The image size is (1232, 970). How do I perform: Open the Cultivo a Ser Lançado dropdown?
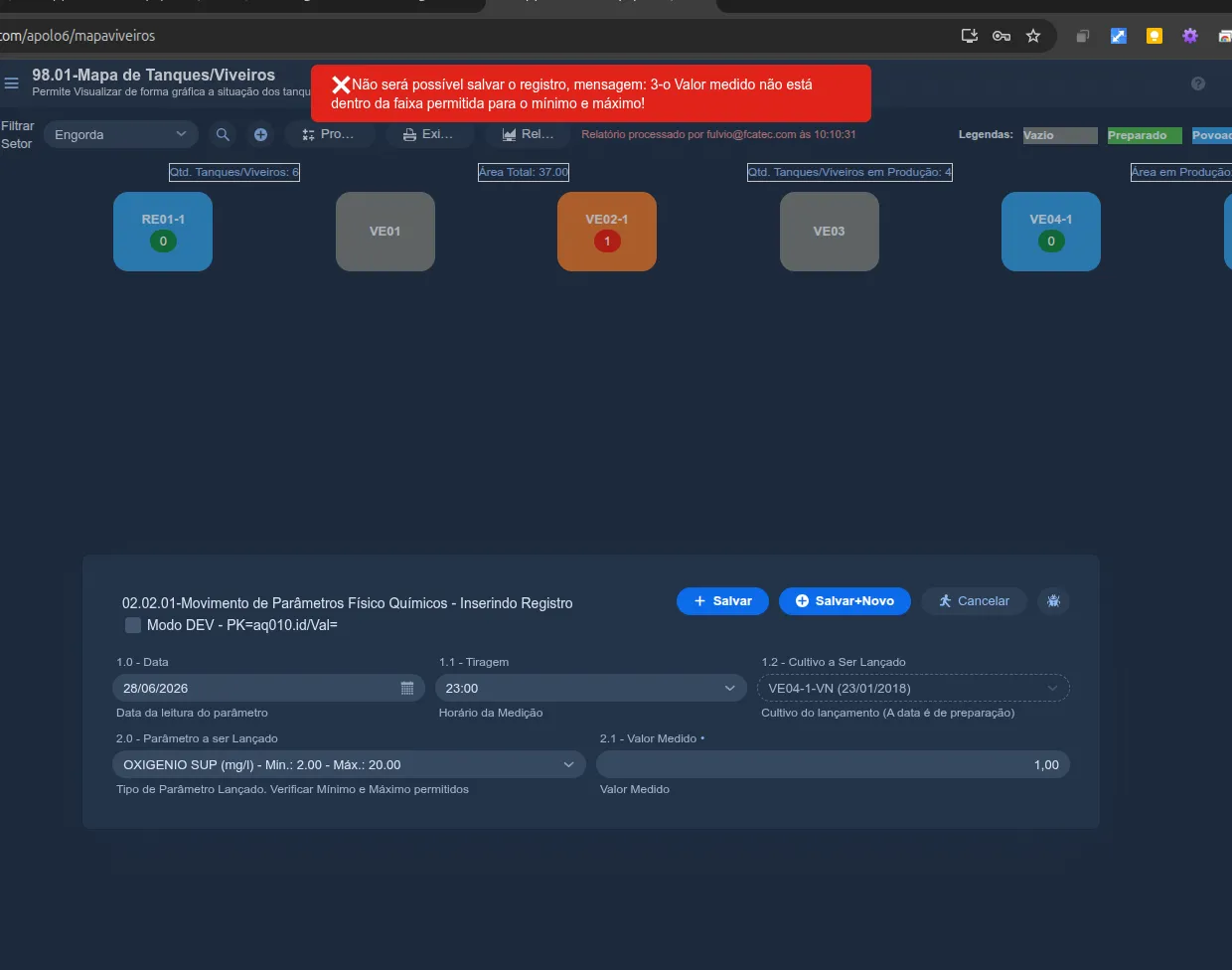(x=913, y=688)
